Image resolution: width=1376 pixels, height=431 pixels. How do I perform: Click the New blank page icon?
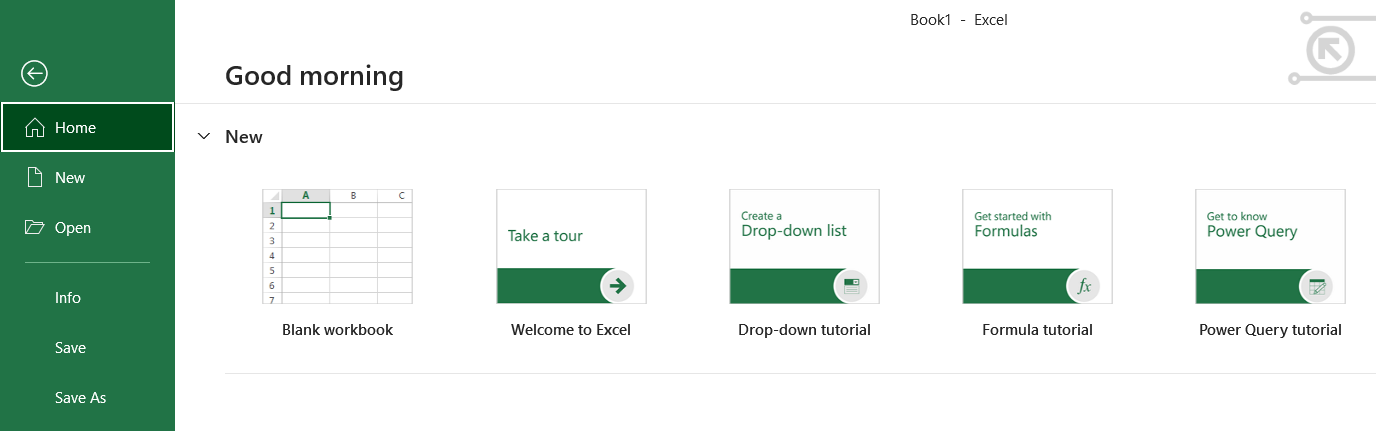point(35,178)
